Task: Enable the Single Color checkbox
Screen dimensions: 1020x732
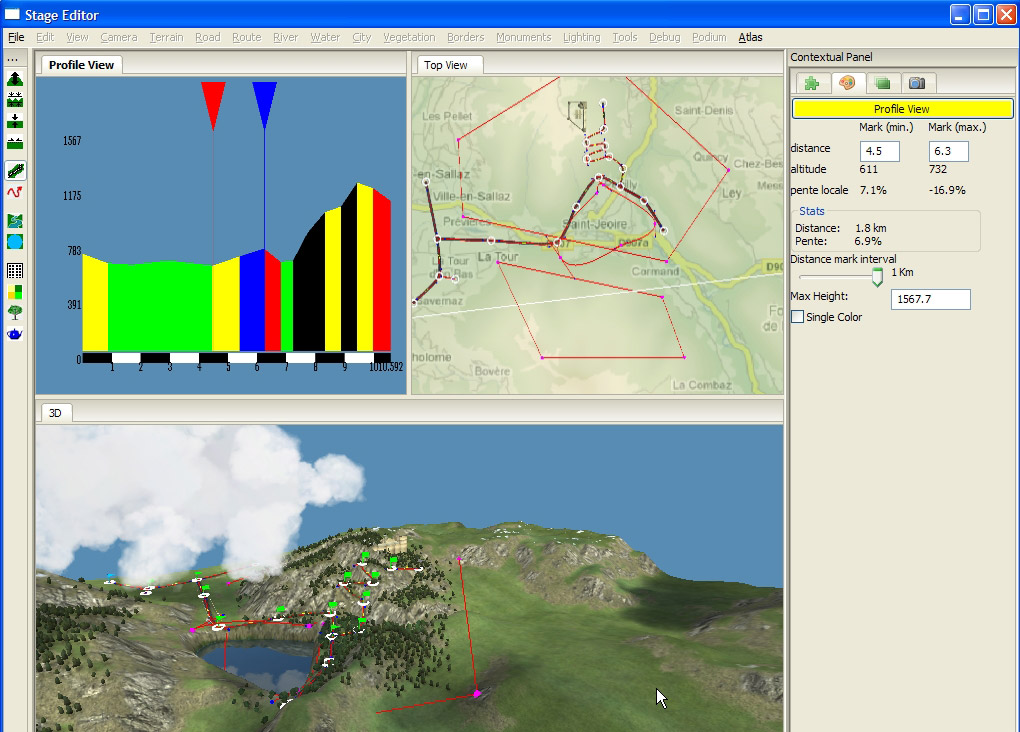Action: coord(798,317)
